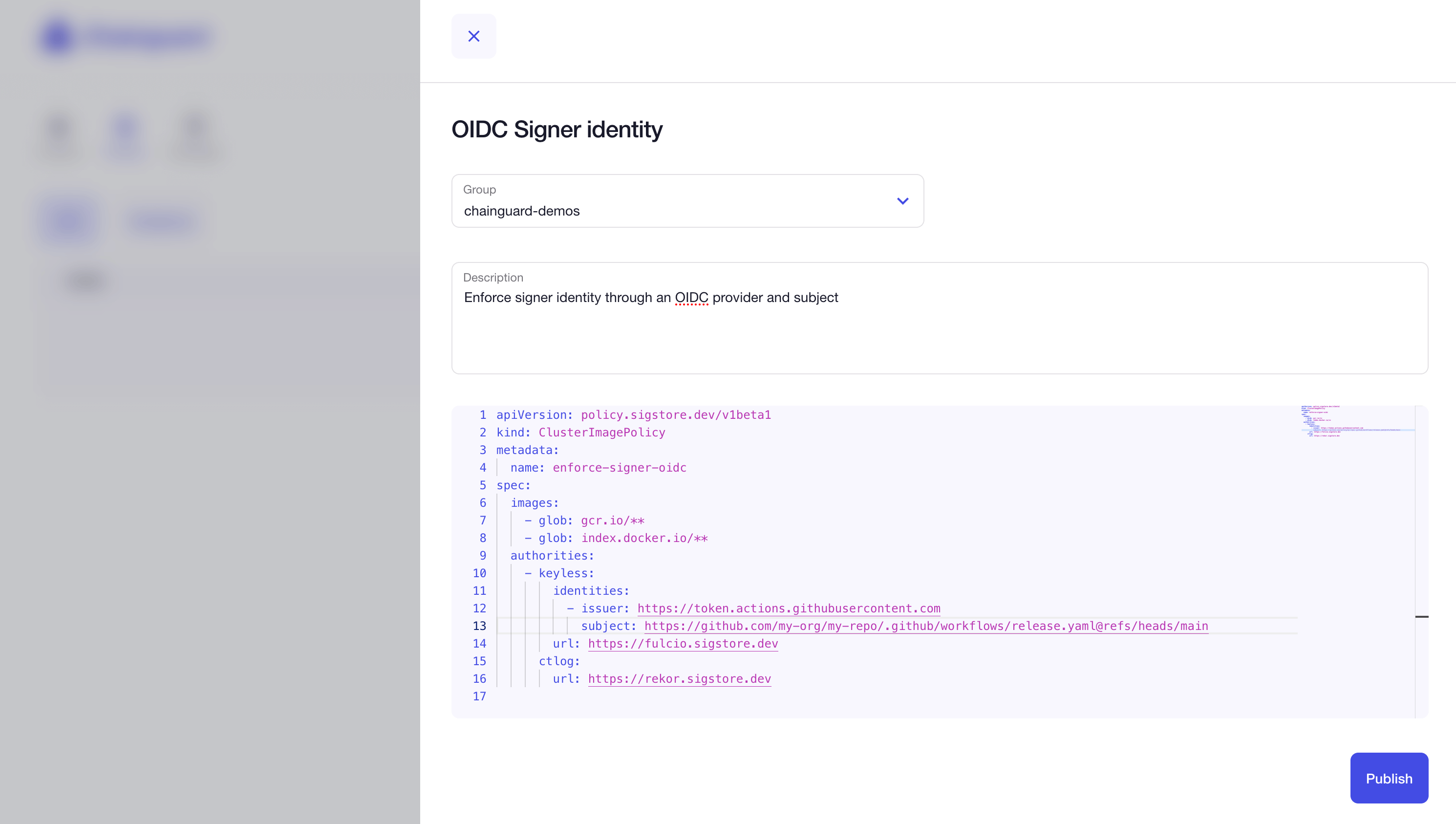1456x824 pixels.
Task: Click 'glob: index.docker.io/**' line
Action: click(616, 538)
